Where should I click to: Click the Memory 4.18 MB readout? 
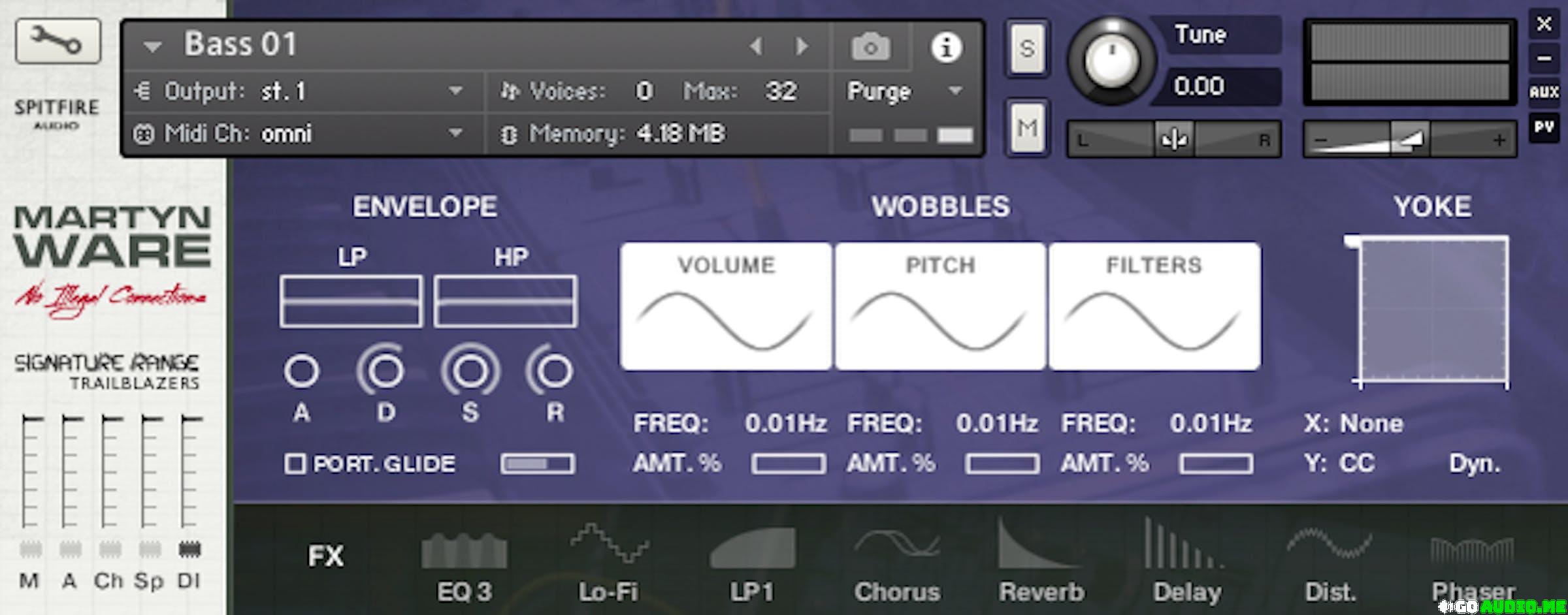pos(680,134)
